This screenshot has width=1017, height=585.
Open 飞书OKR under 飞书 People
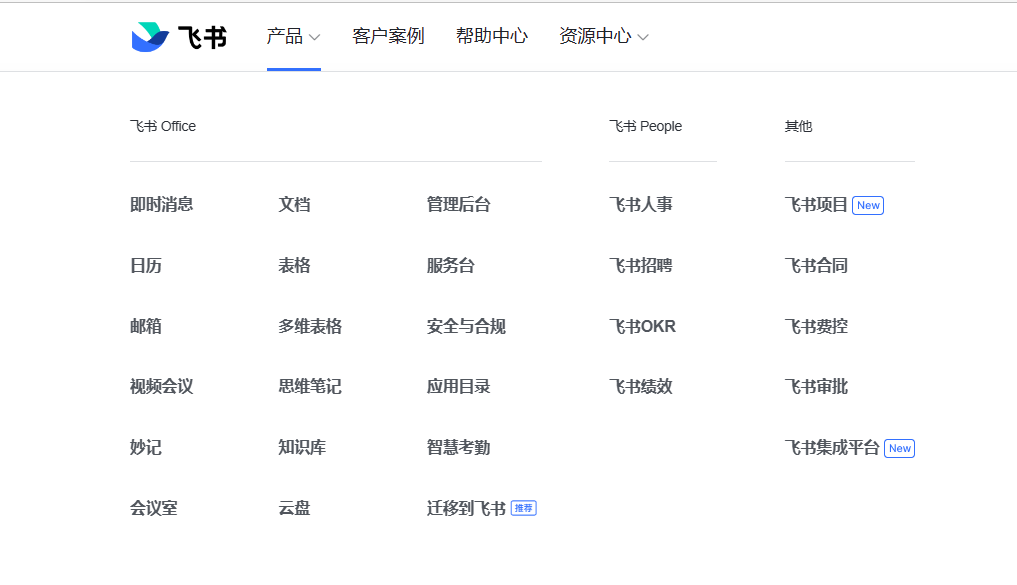(642, 326)
